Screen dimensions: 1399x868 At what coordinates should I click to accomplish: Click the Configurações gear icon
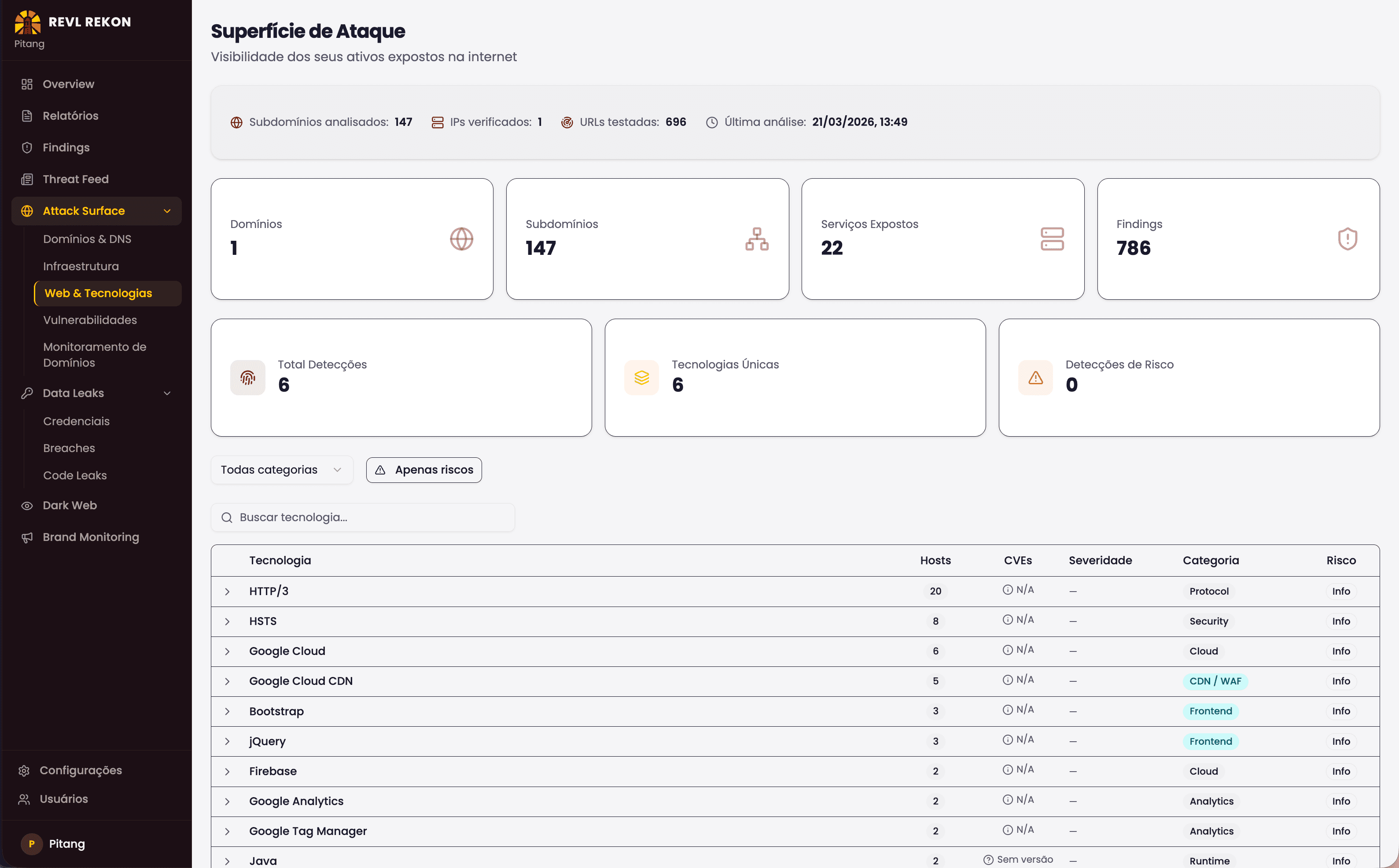click(23, 770)
